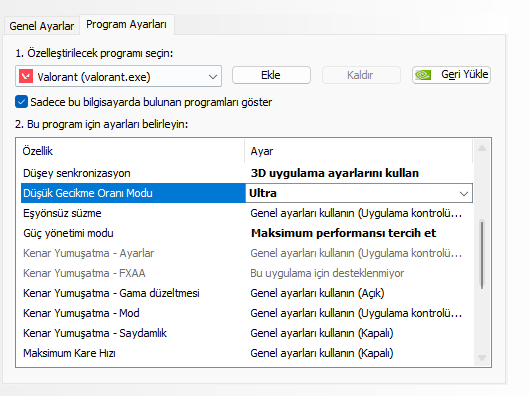Select the Maksimum Kare Hızı row

(247, 353)
